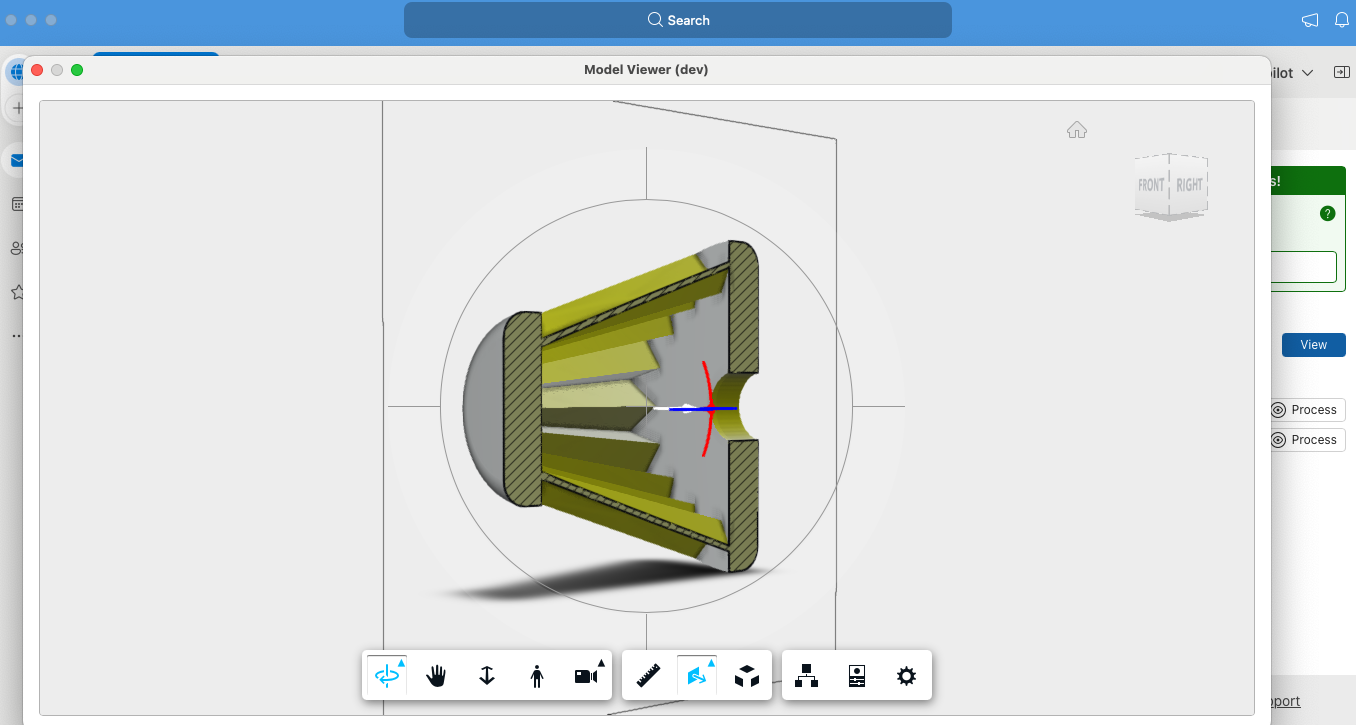Click the RIGHT face of view cube
The image size is (1356, 725).
[1189, 185]
